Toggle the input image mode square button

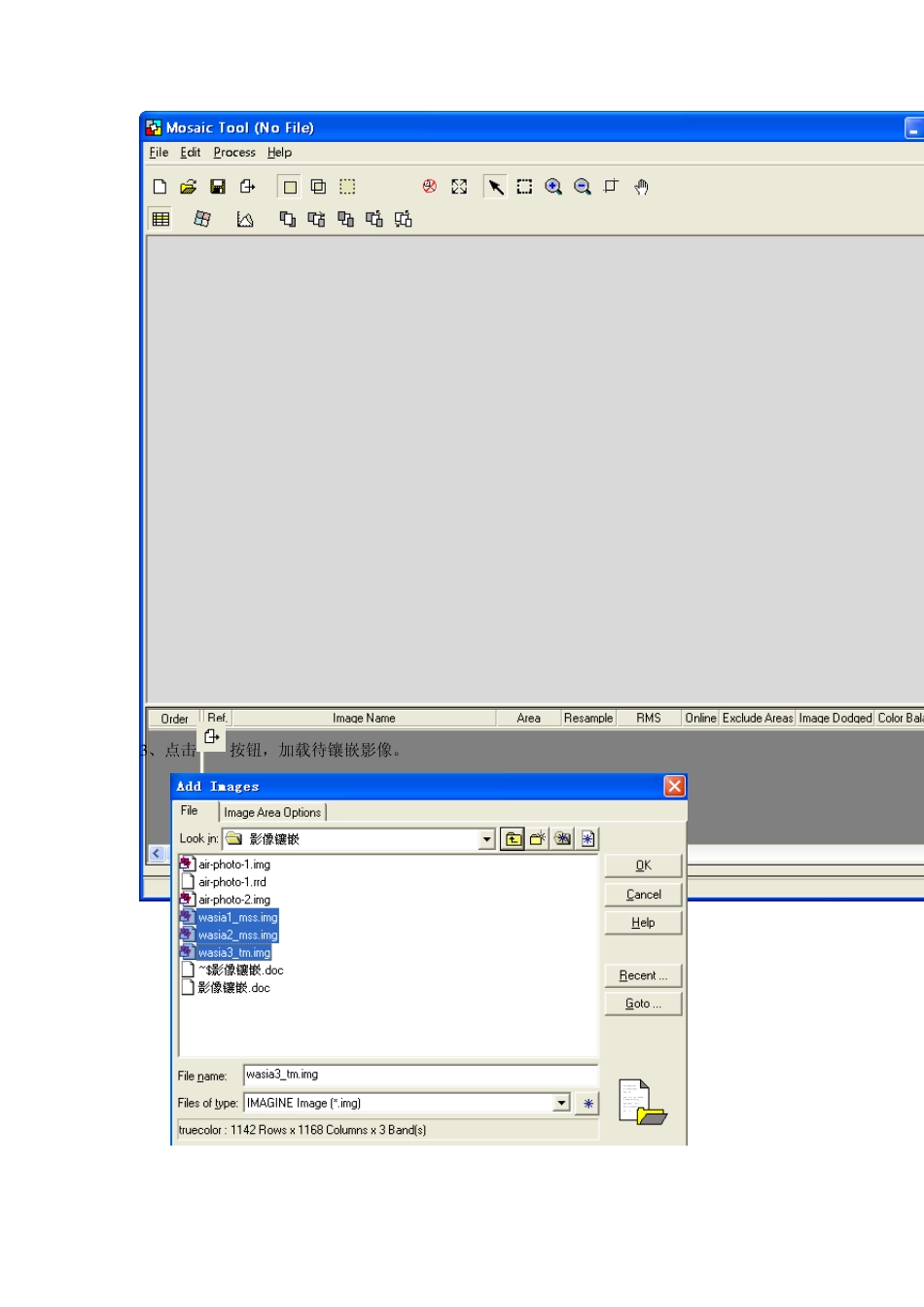pos(289,187)
